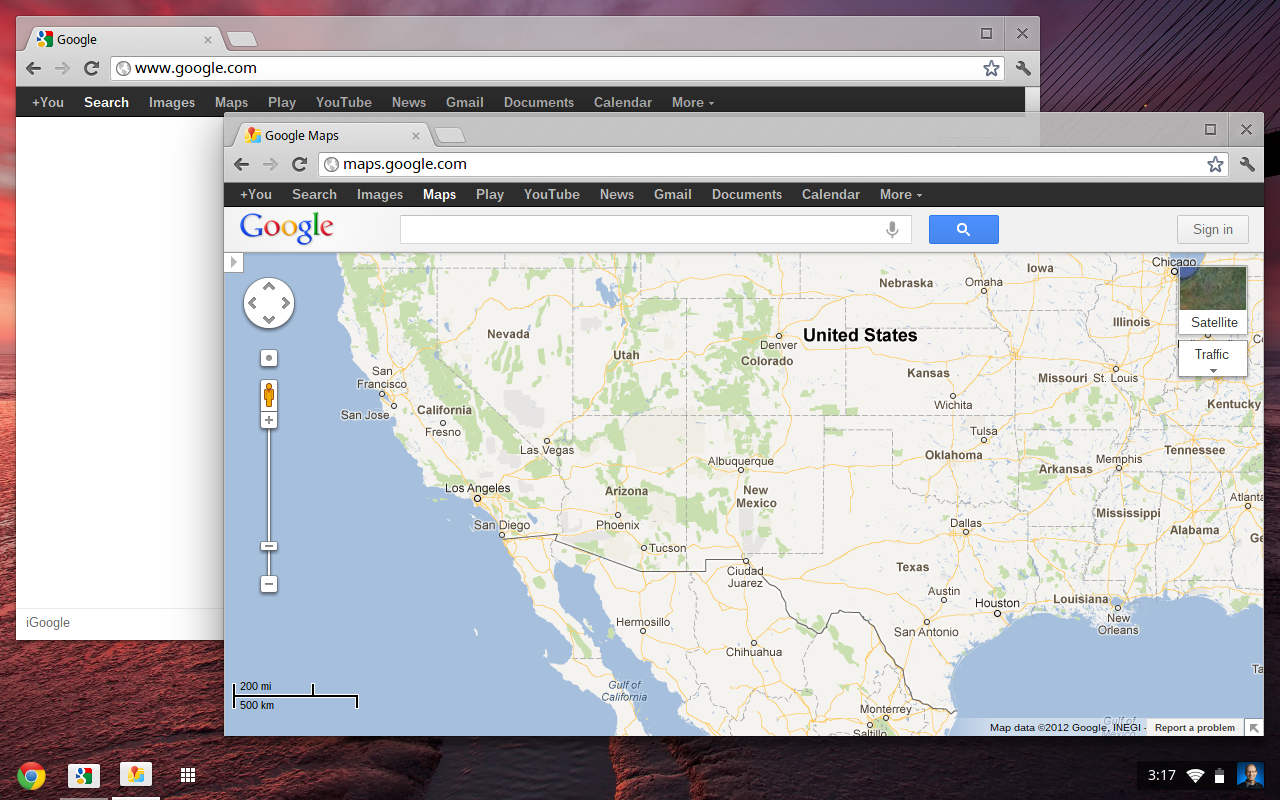Select the Google Maps browser tab
This screenshot has width=1280, height=800.
327,136
